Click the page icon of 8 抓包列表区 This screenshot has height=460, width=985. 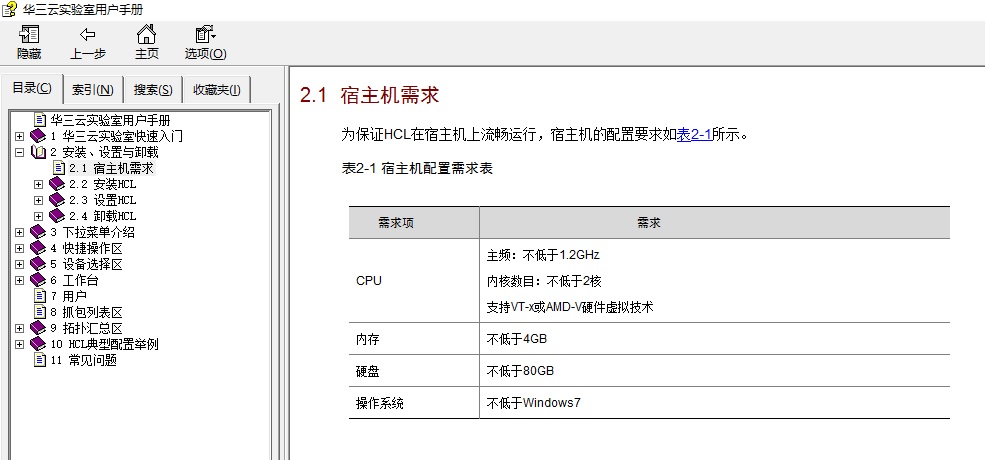click(x=40, y=312)
